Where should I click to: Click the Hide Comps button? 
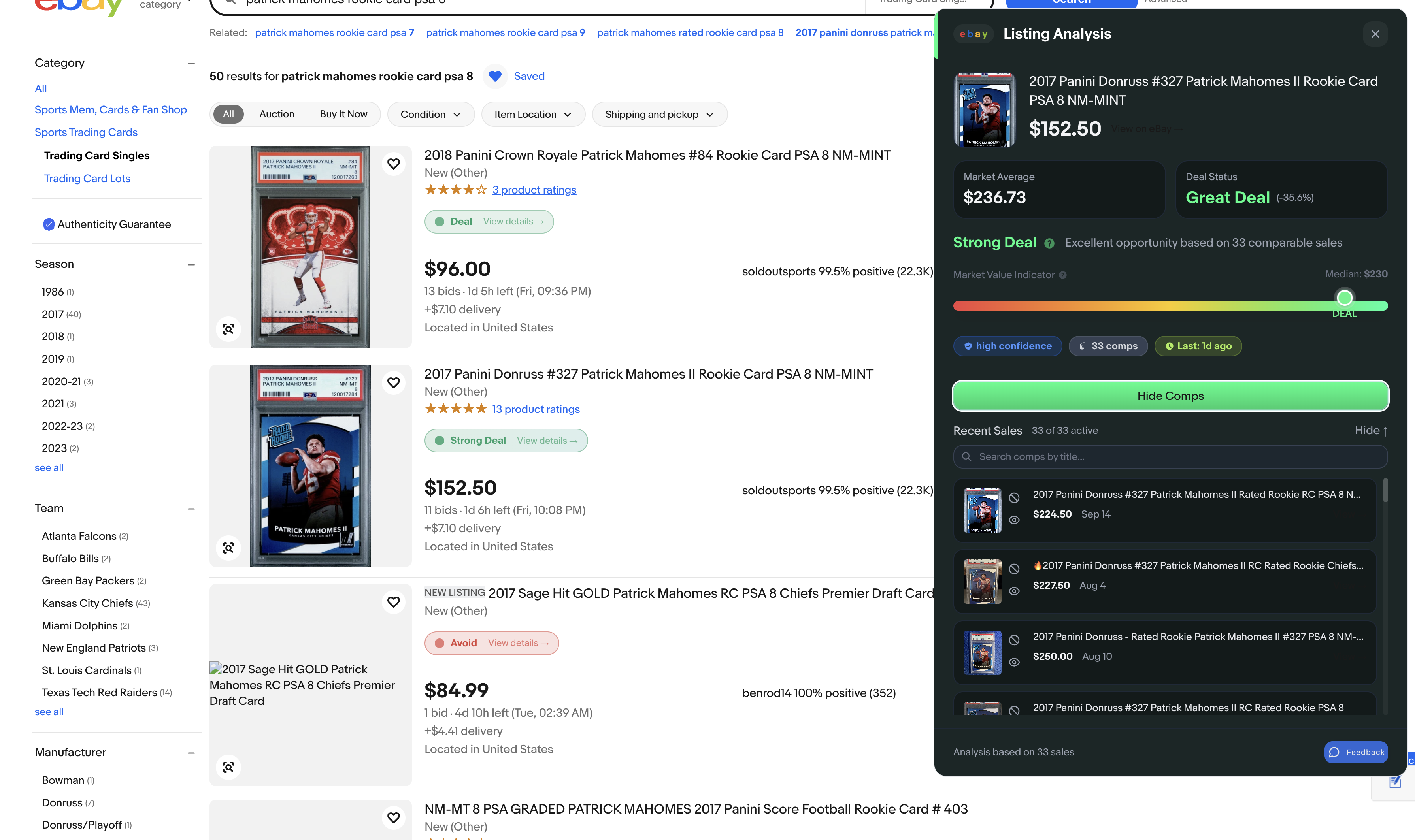1170,396
